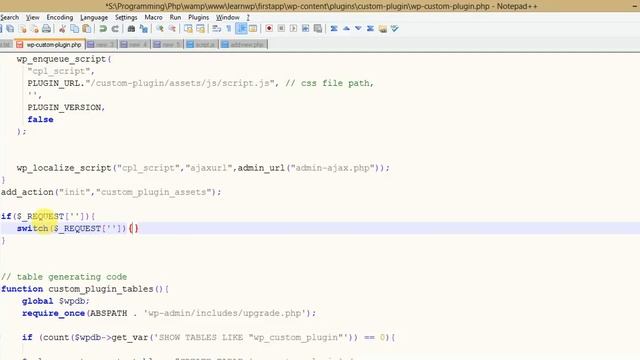Open Find with the binoculars icon
The height and width of the screenshot is (360, 640).
click(x=131, y=29)
